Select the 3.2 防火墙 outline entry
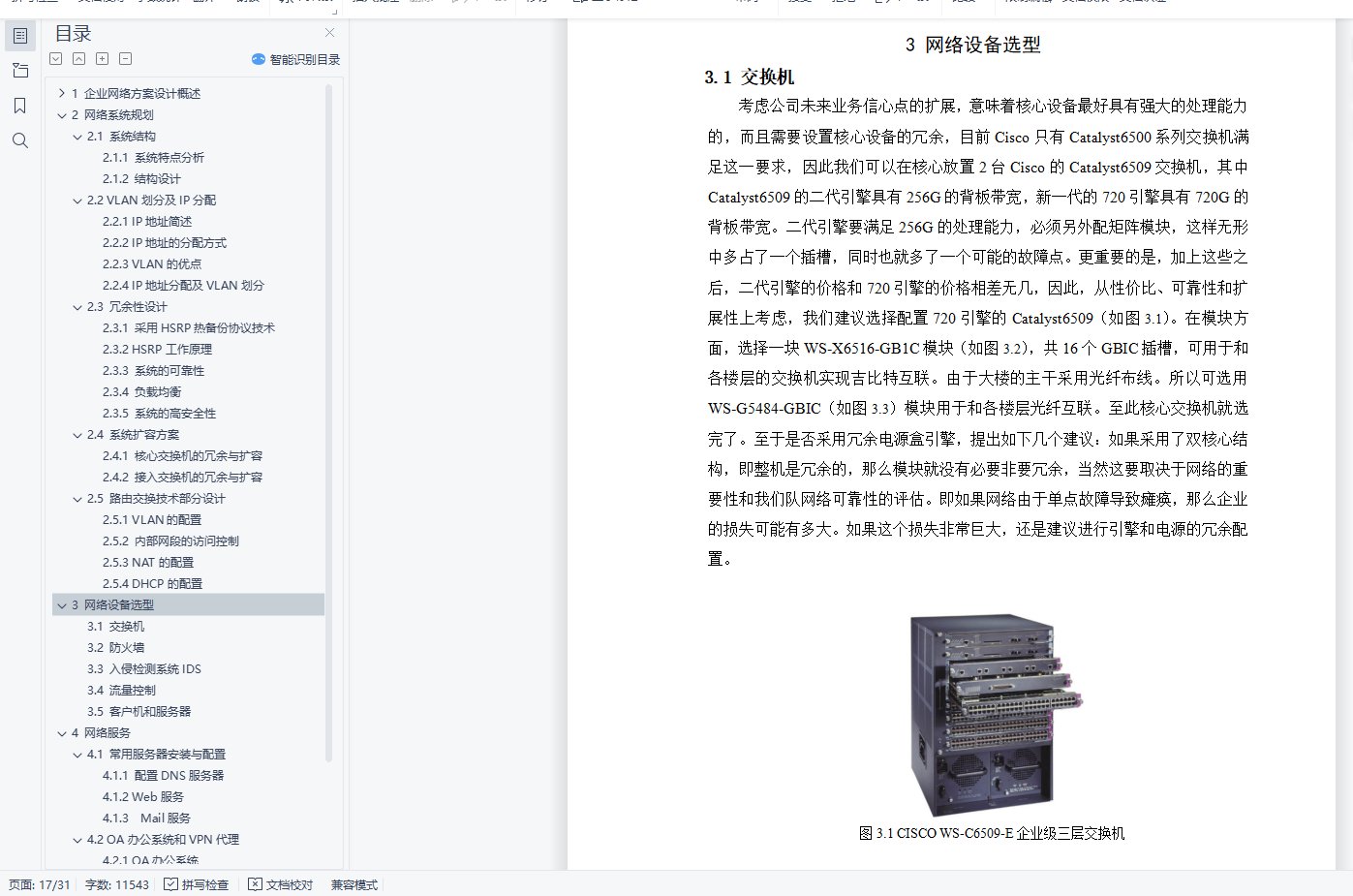1353x896 pixels. tap(115, 648)
